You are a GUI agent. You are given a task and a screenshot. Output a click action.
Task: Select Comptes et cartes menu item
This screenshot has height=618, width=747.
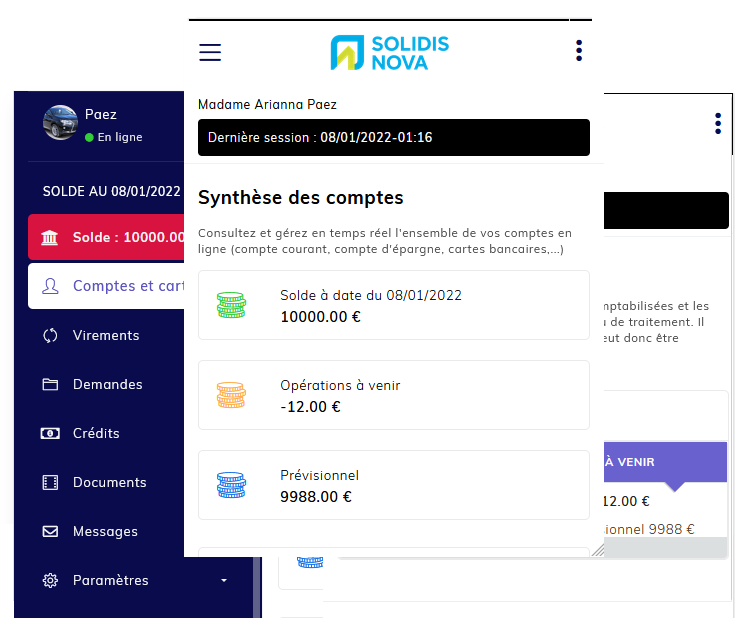coord(108,286)
